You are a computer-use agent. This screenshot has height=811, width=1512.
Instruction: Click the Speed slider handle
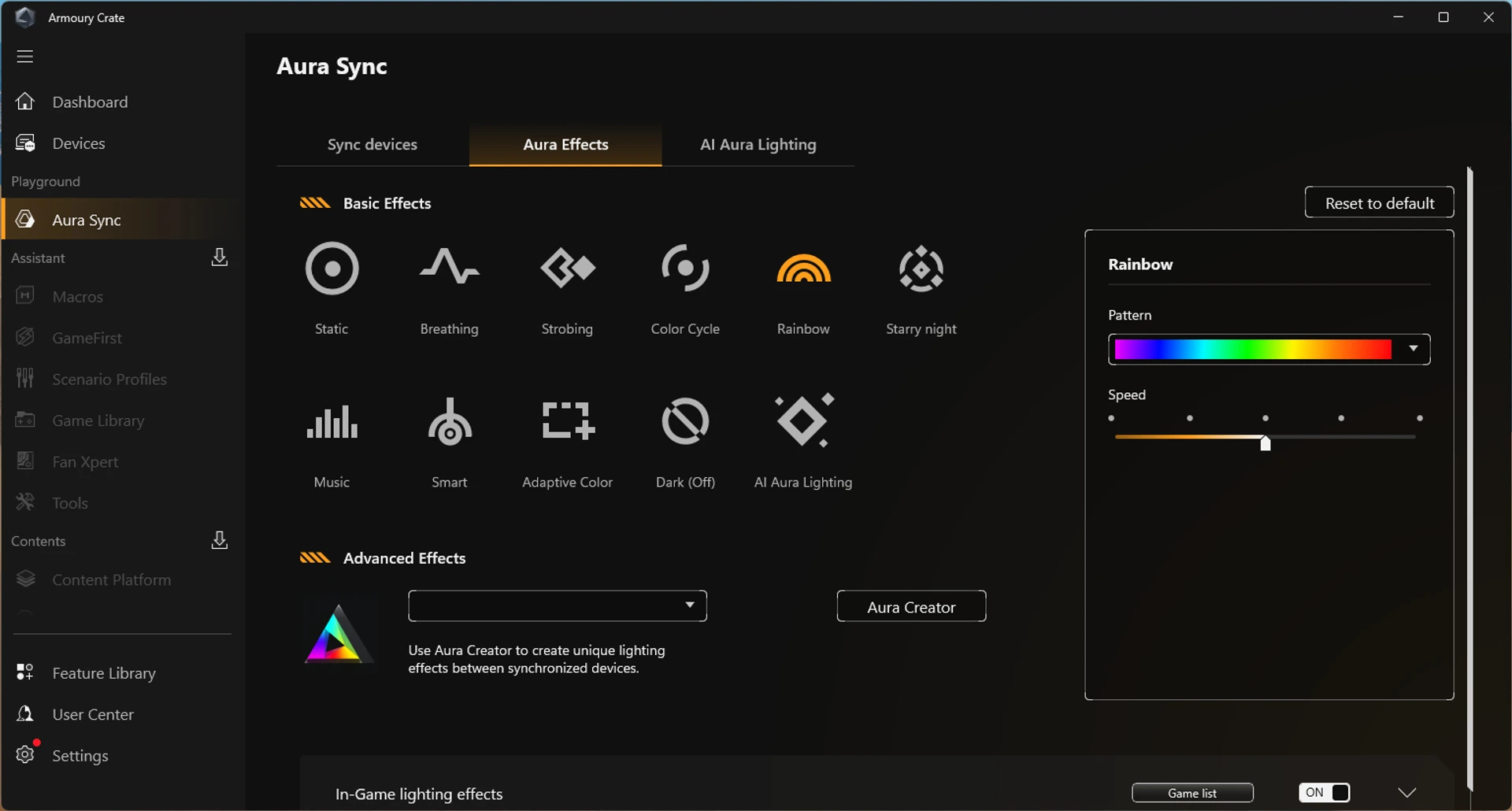pos(1266,443)
